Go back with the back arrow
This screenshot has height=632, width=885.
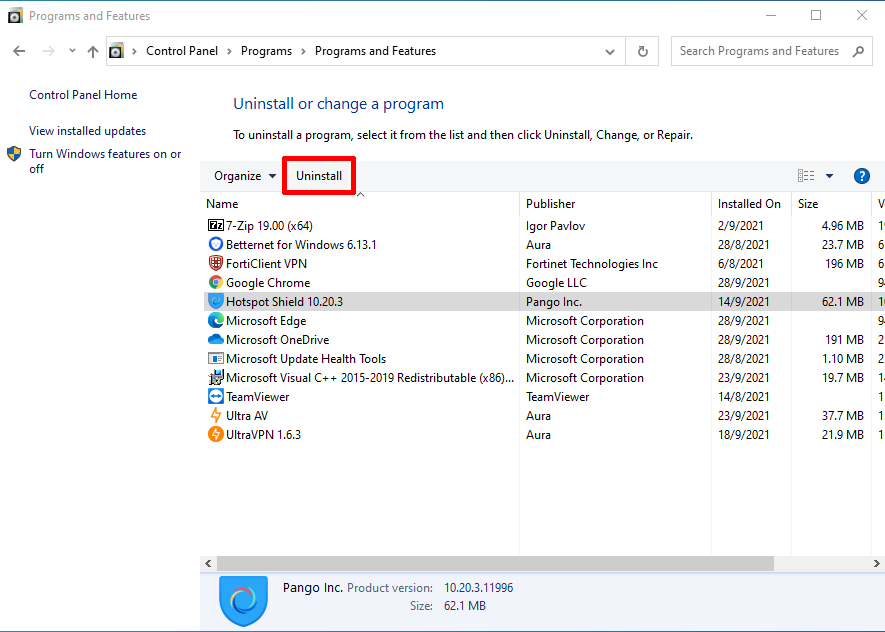pyautogui.click(x=19, y=51)
